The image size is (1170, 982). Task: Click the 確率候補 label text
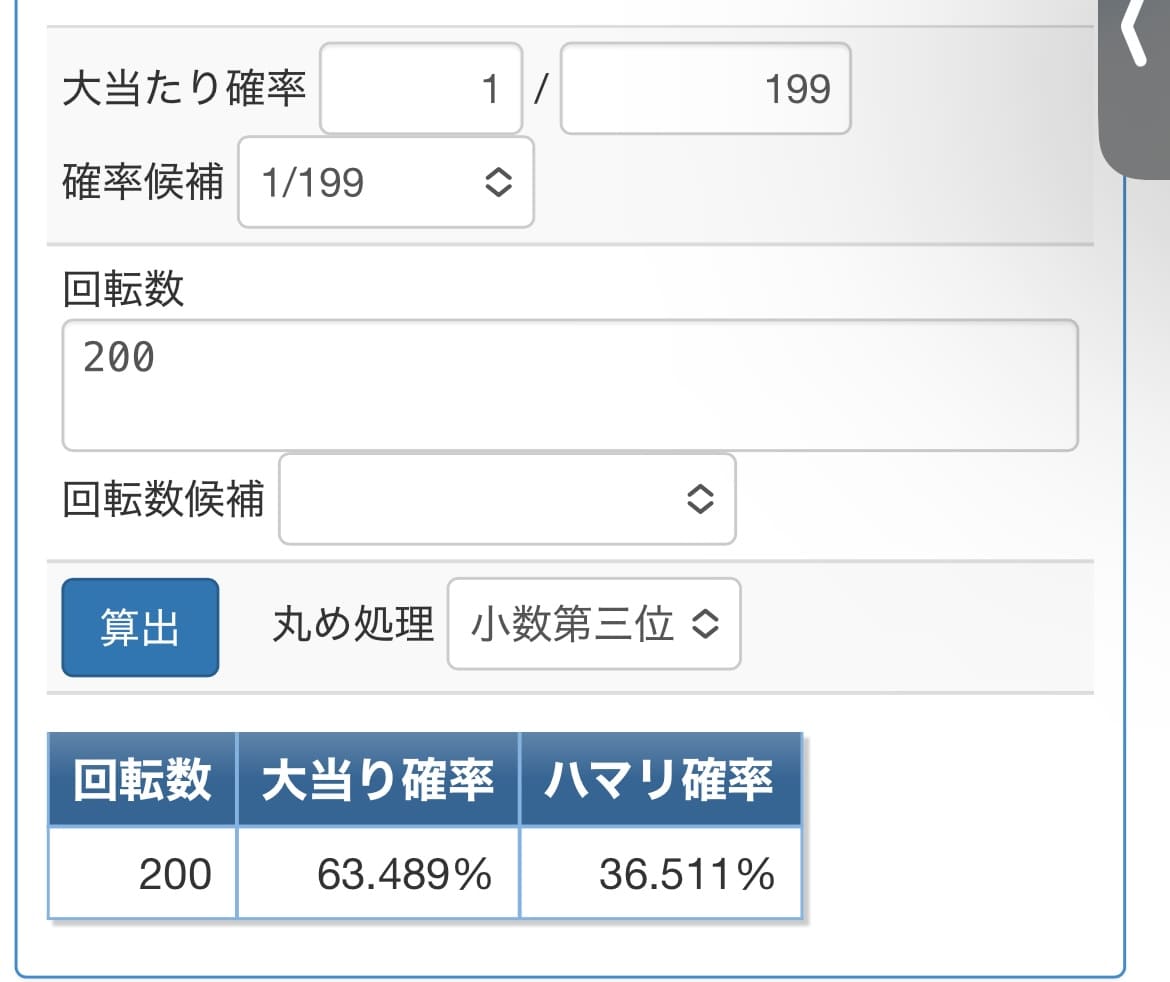pos(143,182)
